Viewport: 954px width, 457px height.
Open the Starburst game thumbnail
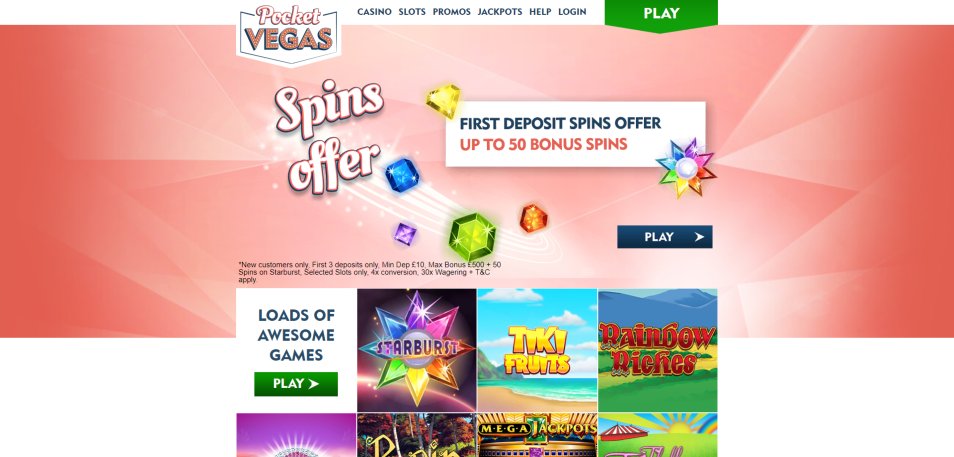coord(417,350)
